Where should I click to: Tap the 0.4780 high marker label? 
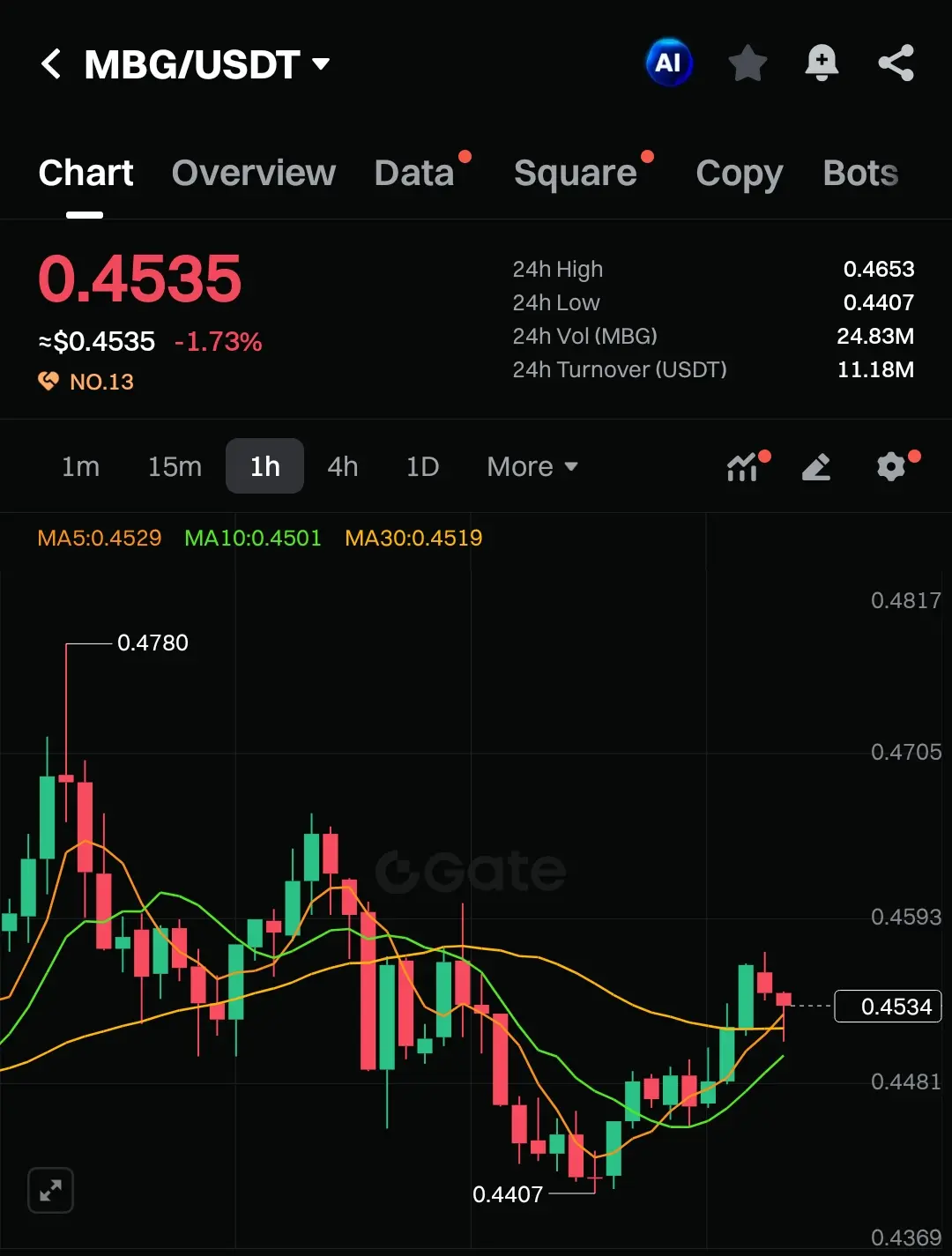pos(152,643)
